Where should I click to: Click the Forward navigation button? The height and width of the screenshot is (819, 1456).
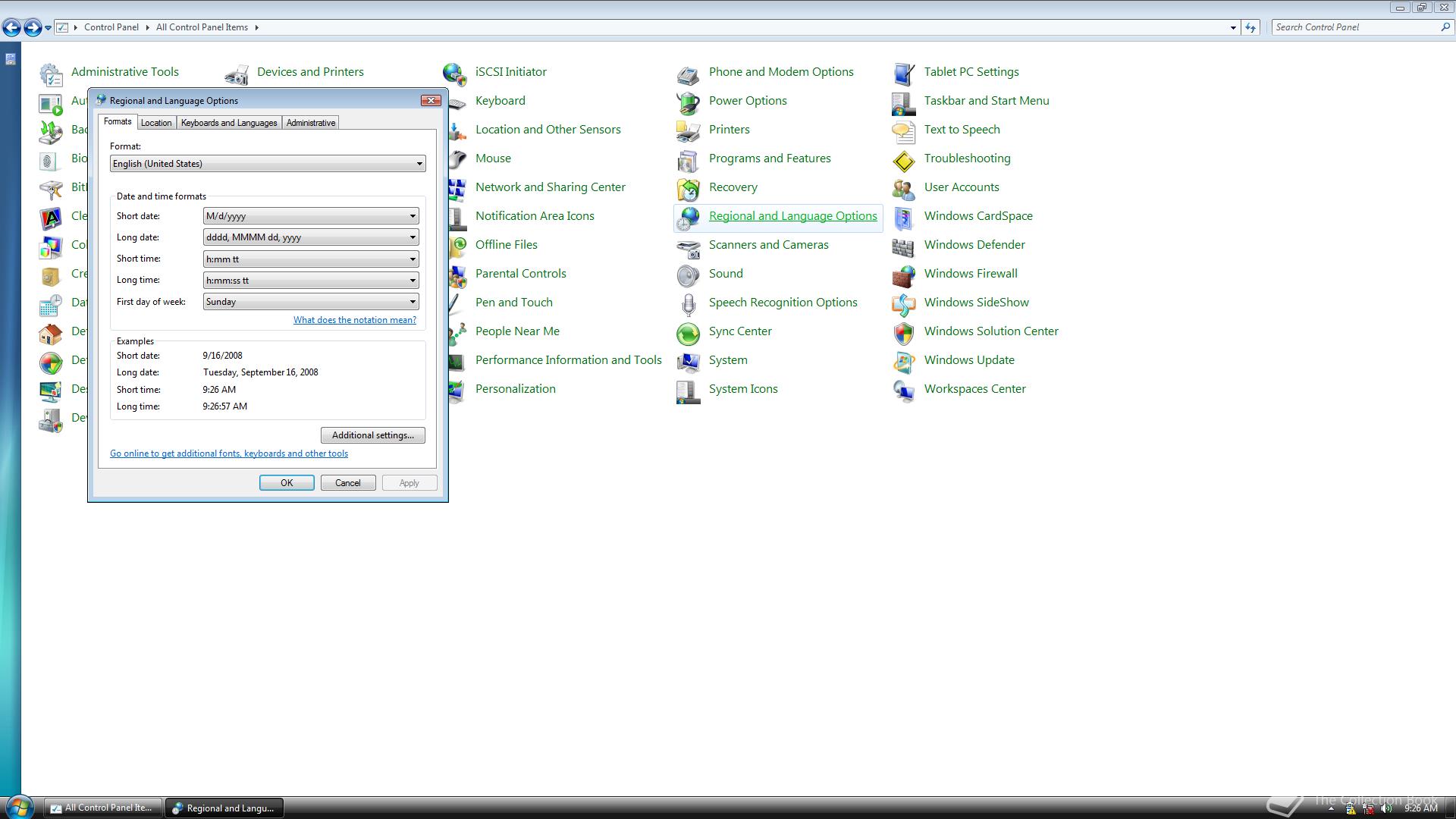tap(32, 28)
